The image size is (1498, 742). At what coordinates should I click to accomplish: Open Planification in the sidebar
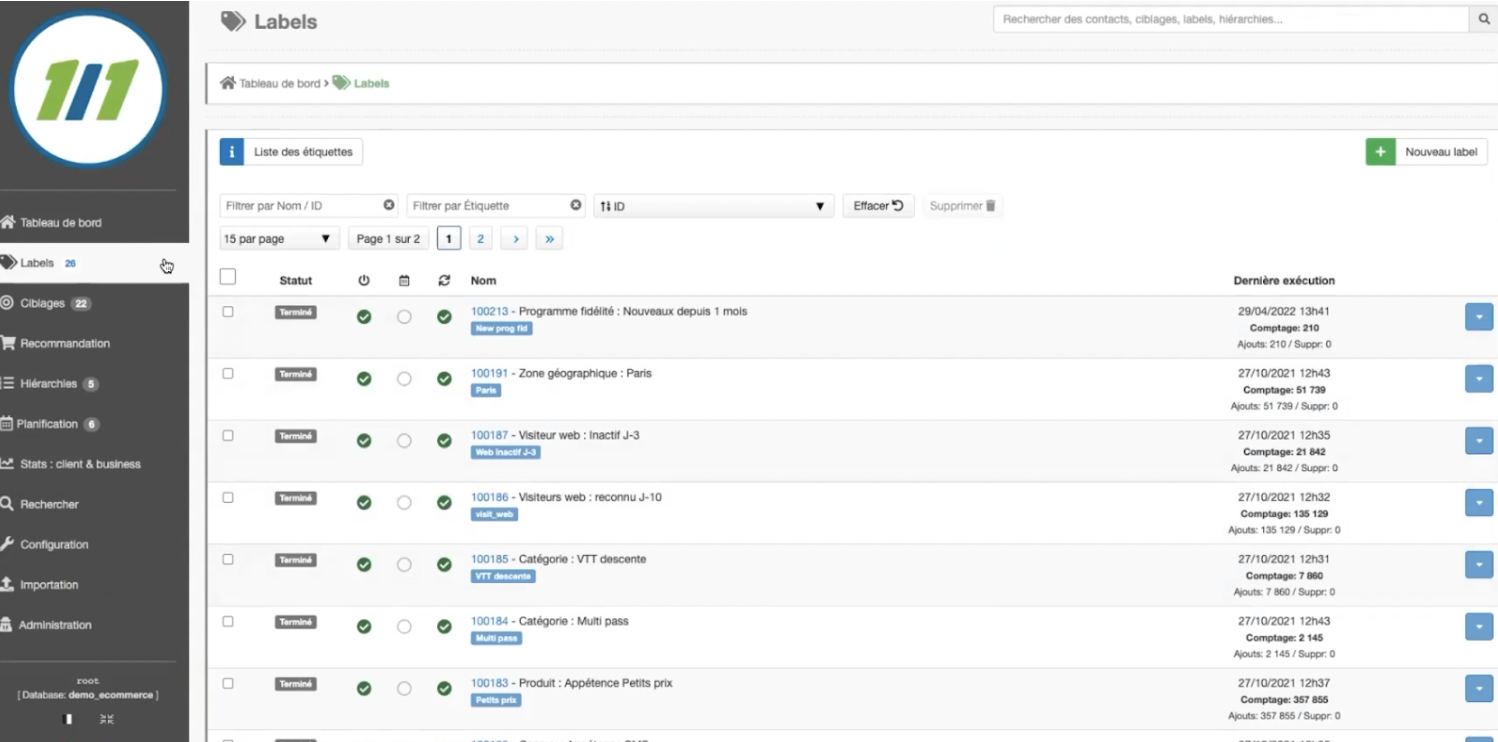(94, 424)
